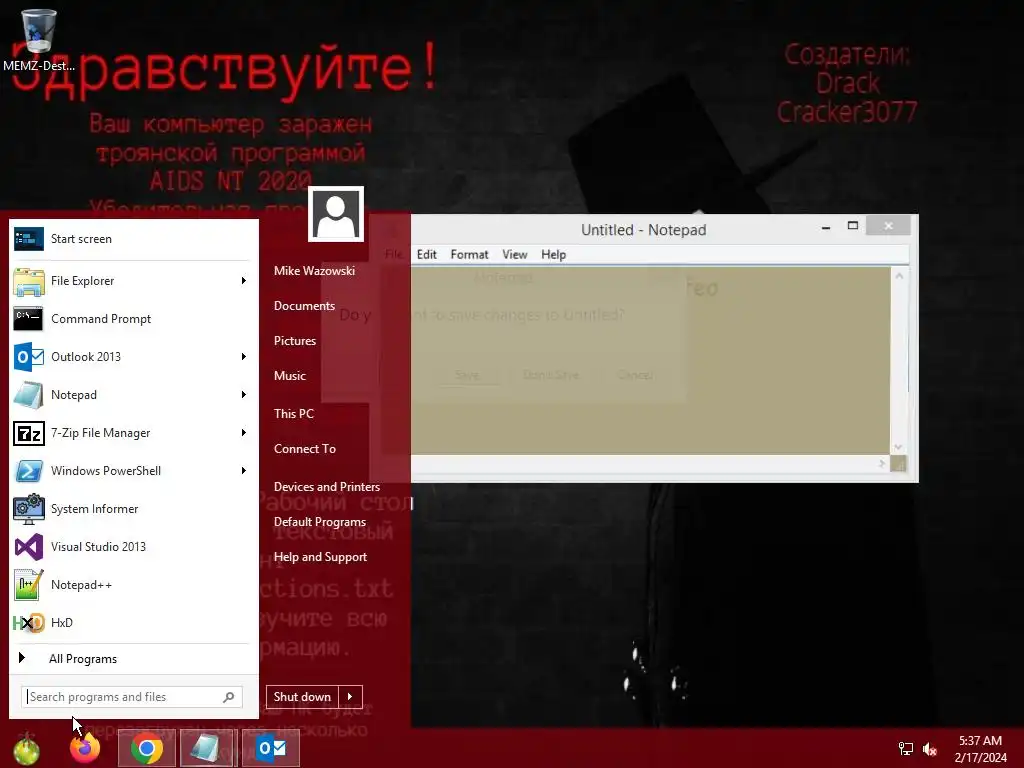The height and width of the screenshot is (768, 1024).
Task: Open Documents from Start menu
Action: [304, 306]
